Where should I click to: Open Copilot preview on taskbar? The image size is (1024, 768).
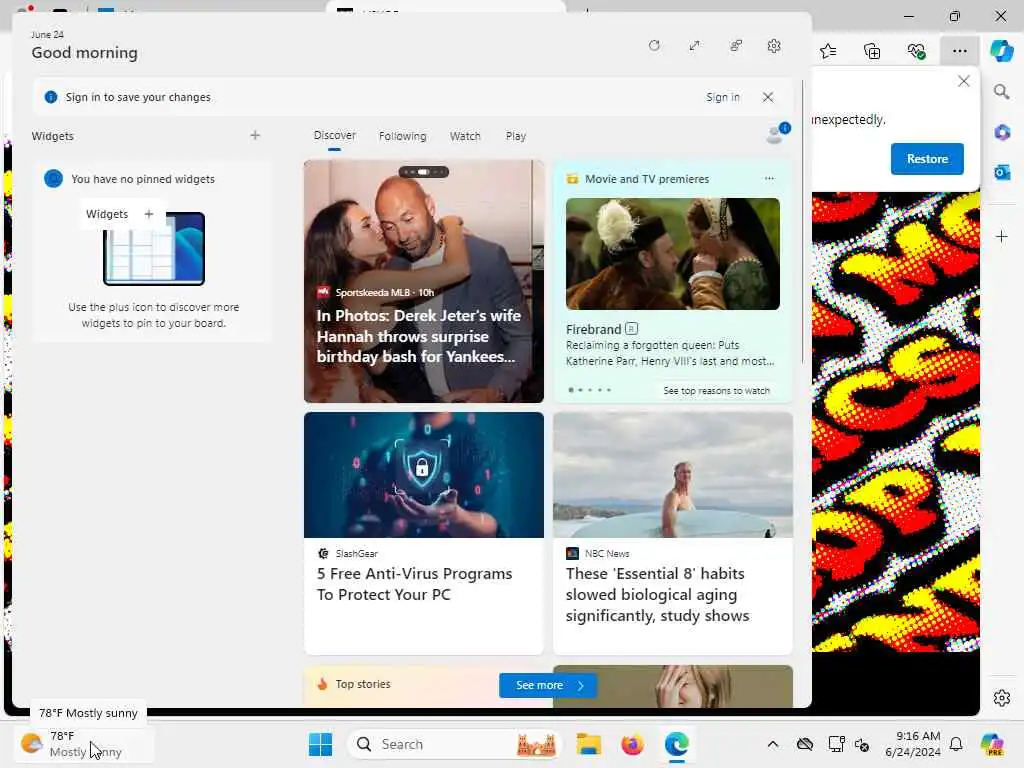point(992,744)
